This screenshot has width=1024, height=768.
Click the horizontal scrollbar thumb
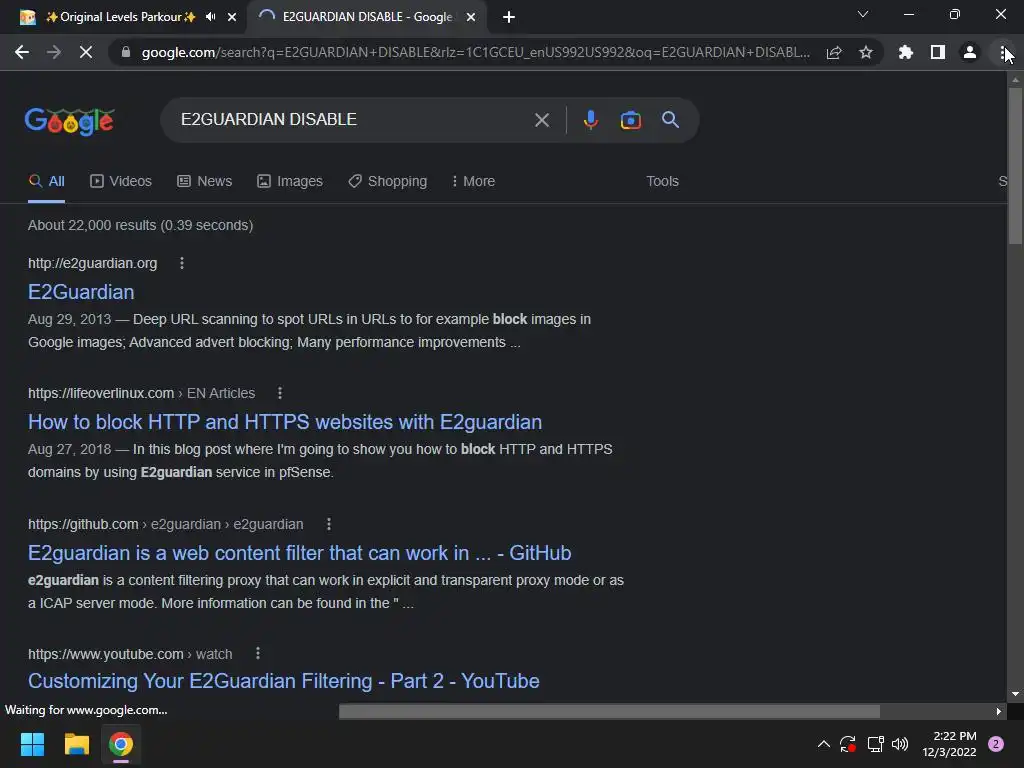click(609, 711)
